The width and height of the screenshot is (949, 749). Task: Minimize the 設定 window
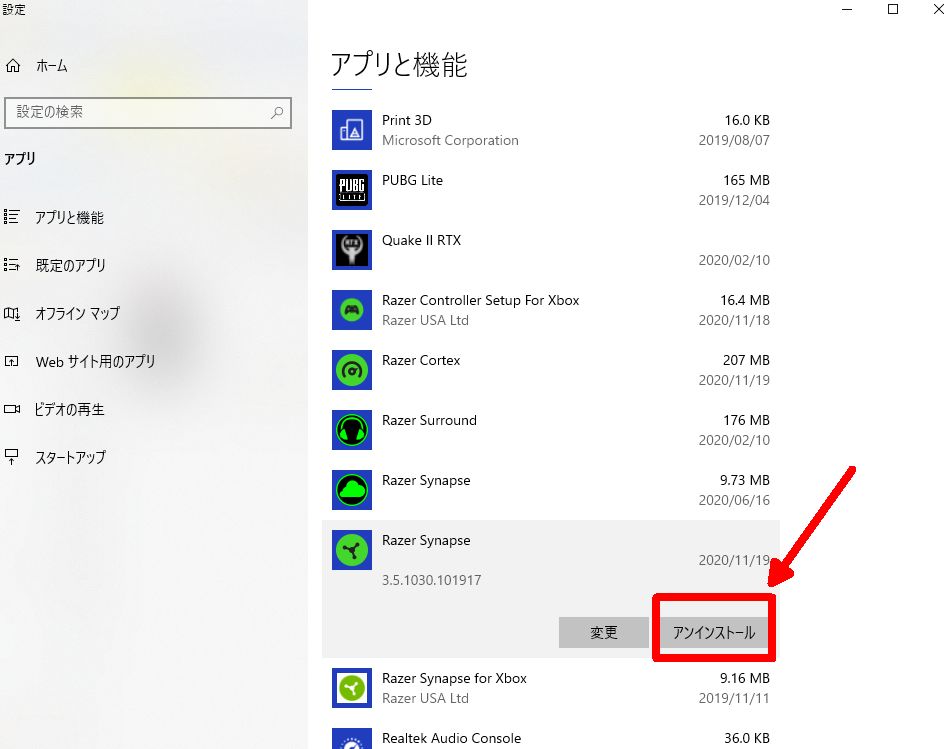tap(847, 9)
